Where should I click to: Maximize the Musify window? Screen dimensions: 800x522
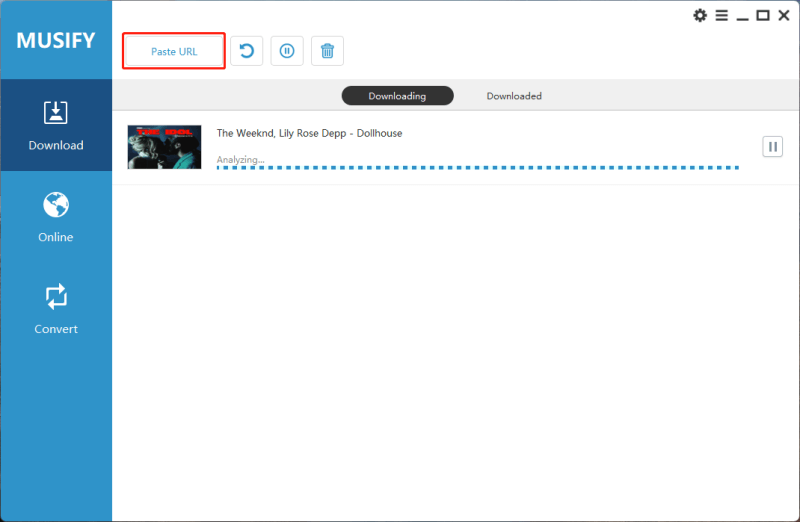click(x=763, y=15)
